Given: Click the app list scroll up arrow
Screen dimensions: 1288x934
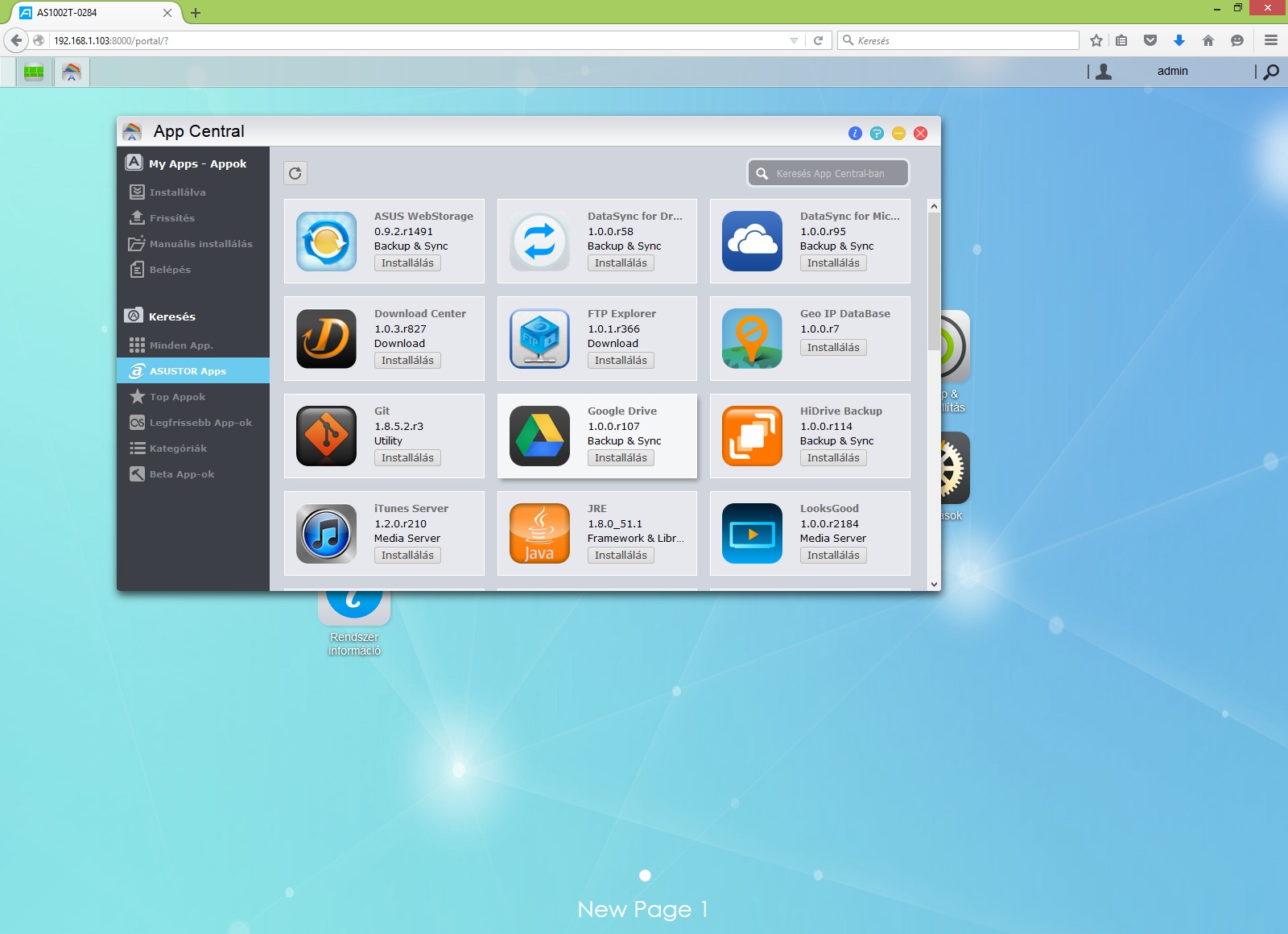Looking at the screenshot, I should point(934,206).
